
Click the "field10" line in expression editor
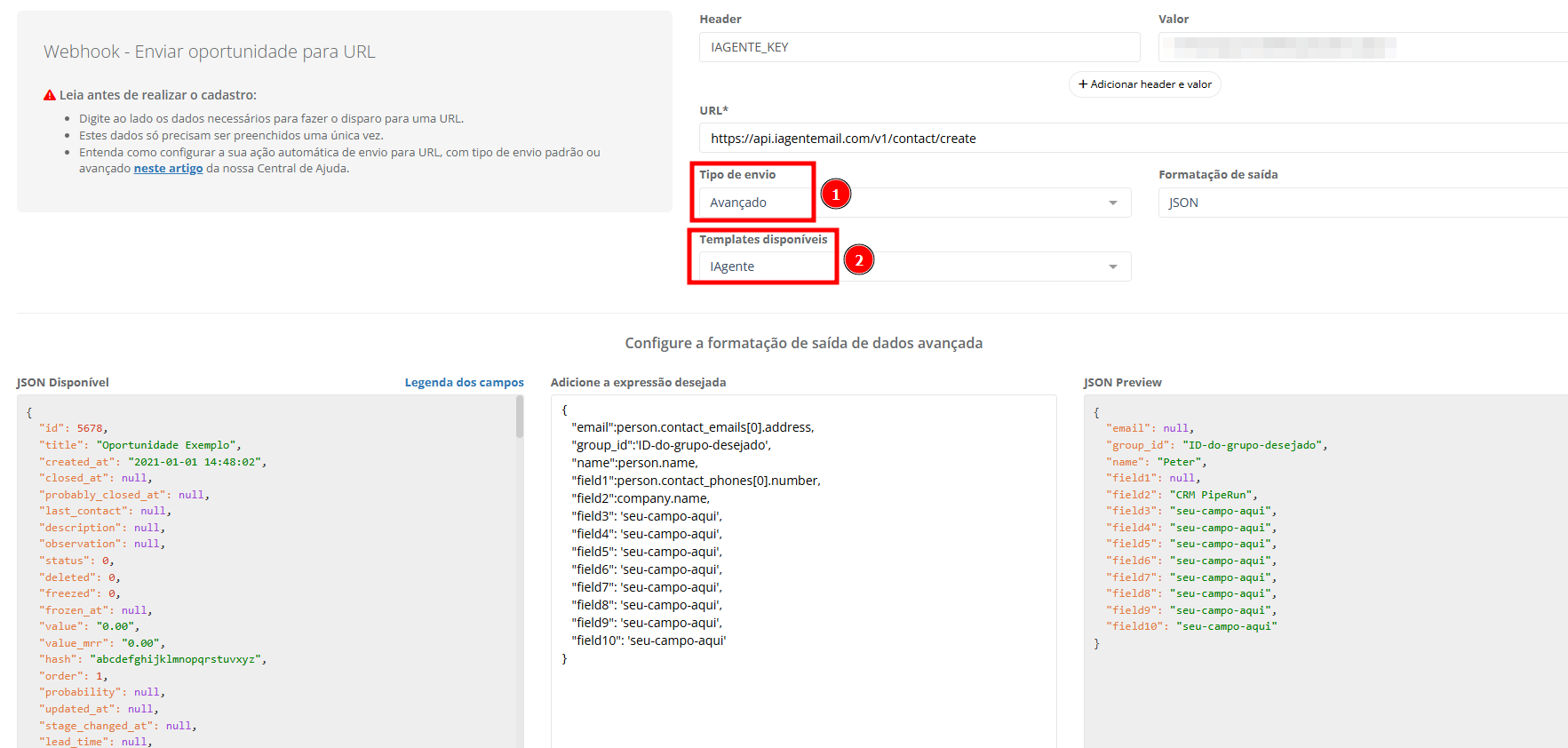649,641
